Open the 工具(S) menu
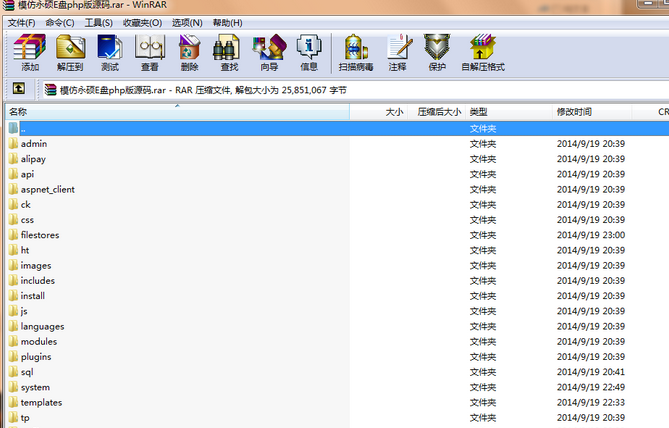 pyautogui.click(x=99, y=23)
